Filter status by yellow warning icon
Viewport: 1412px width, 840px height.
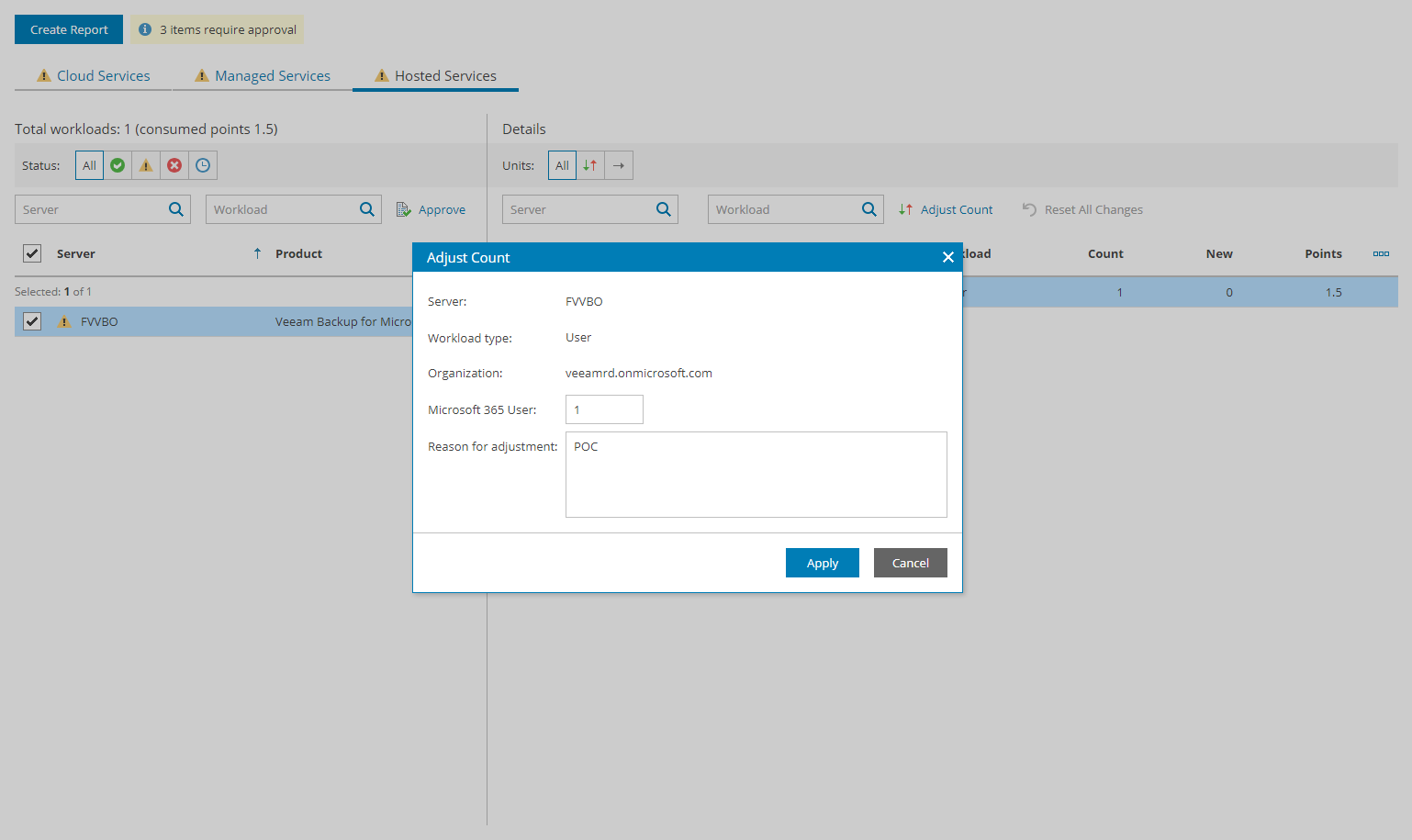(146, 165)
